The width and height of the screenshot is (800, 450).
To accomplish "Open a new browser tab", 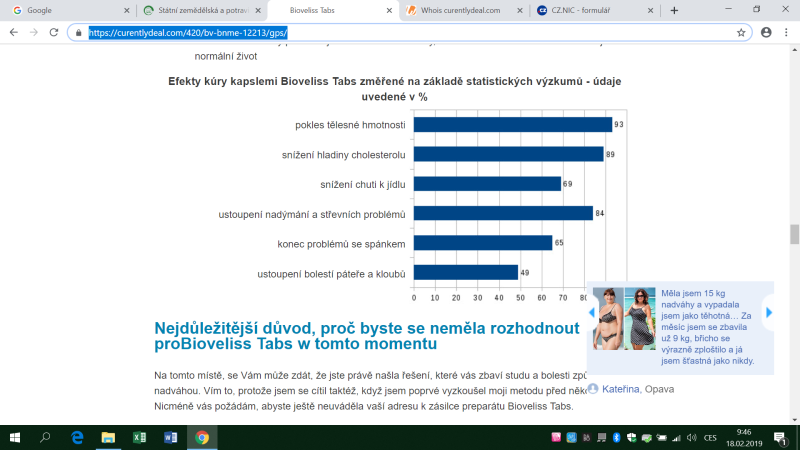I will [674, 10].
